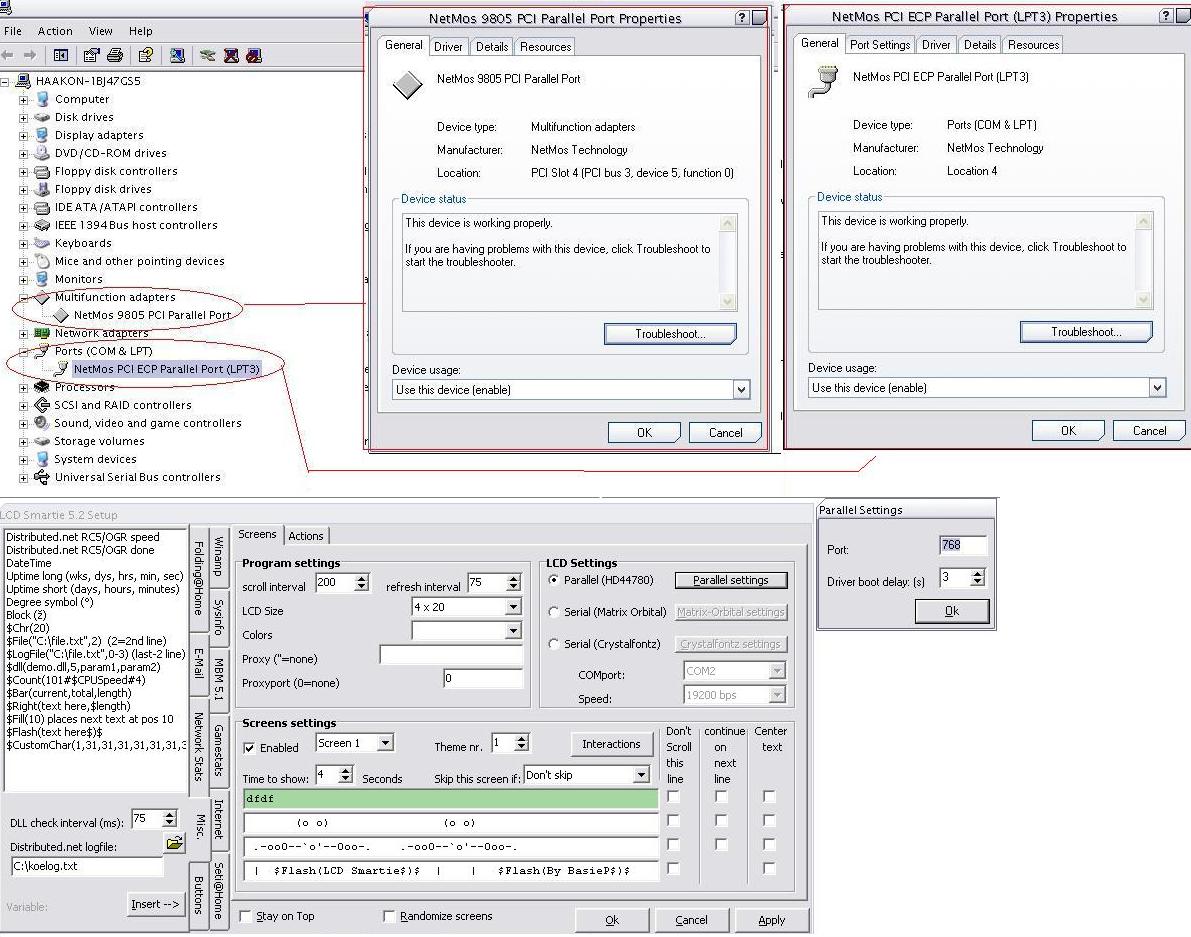The height and width of the screenshot is (937, 1191).
Task: Open logfile browse folder icon
Action: 175,843
